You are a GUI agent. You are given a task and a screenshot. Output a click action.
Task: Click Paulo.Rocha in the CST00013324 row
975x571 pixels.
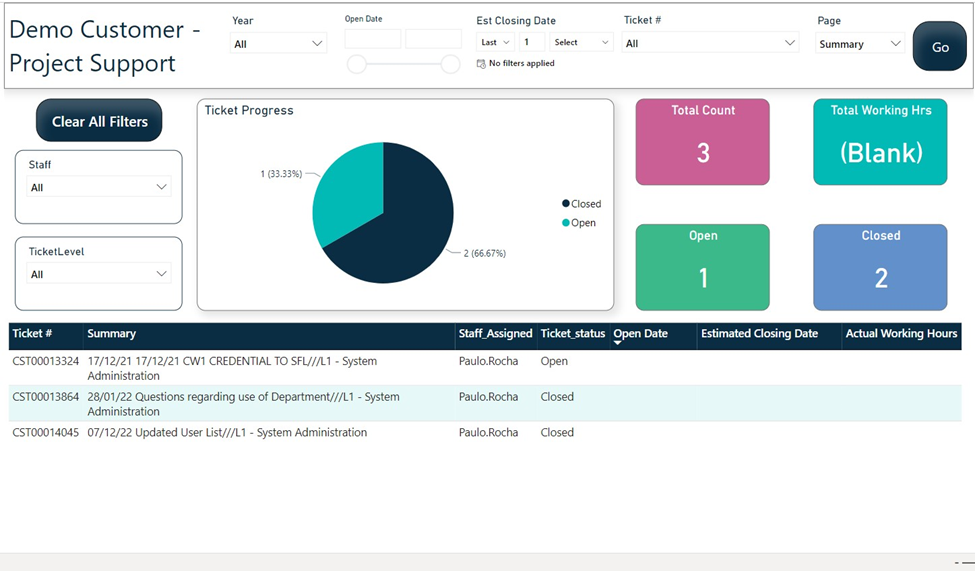click(x=488, y=361)
